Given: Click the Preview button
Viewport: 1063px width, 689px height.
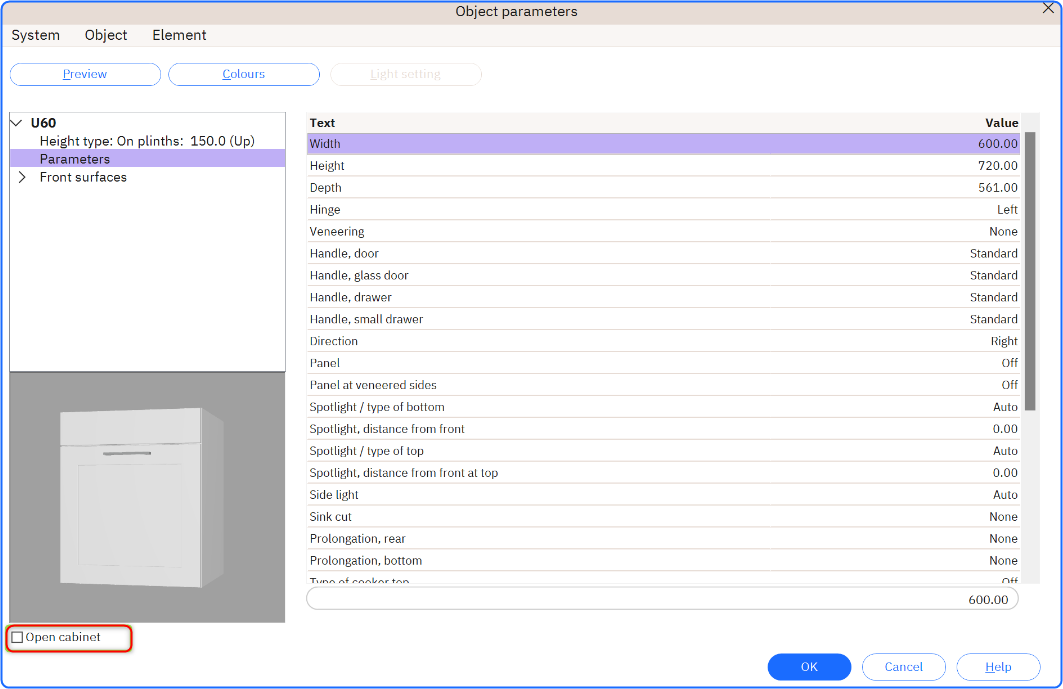Looking at the screenshot, I should 85,74.
